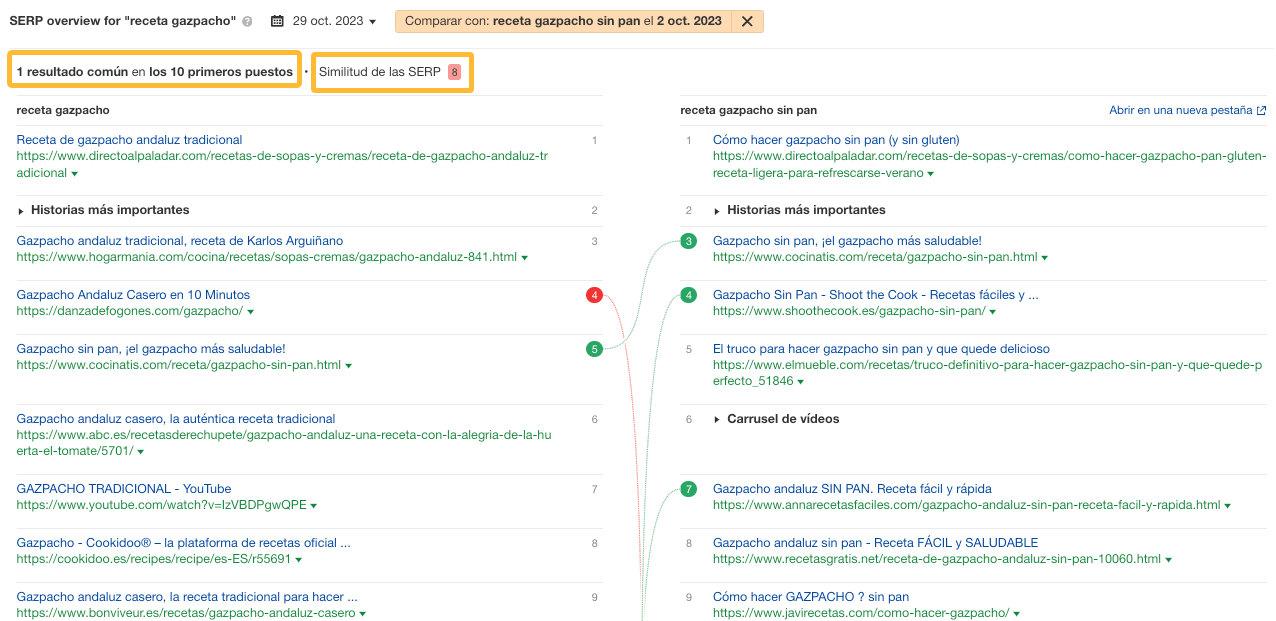Image resolution: width=1276 pixels, height=621 pixels.
Task: Click the green position 5 badge on left
Action: 595,349
